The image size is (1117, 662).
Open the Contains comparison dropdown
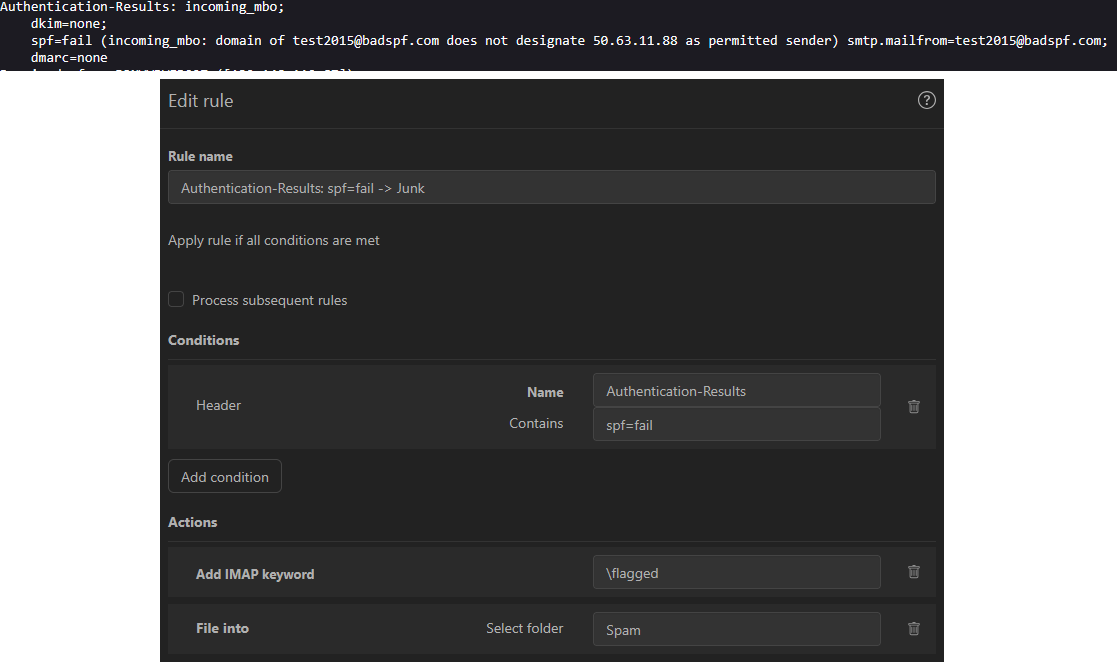click(536, 424)
